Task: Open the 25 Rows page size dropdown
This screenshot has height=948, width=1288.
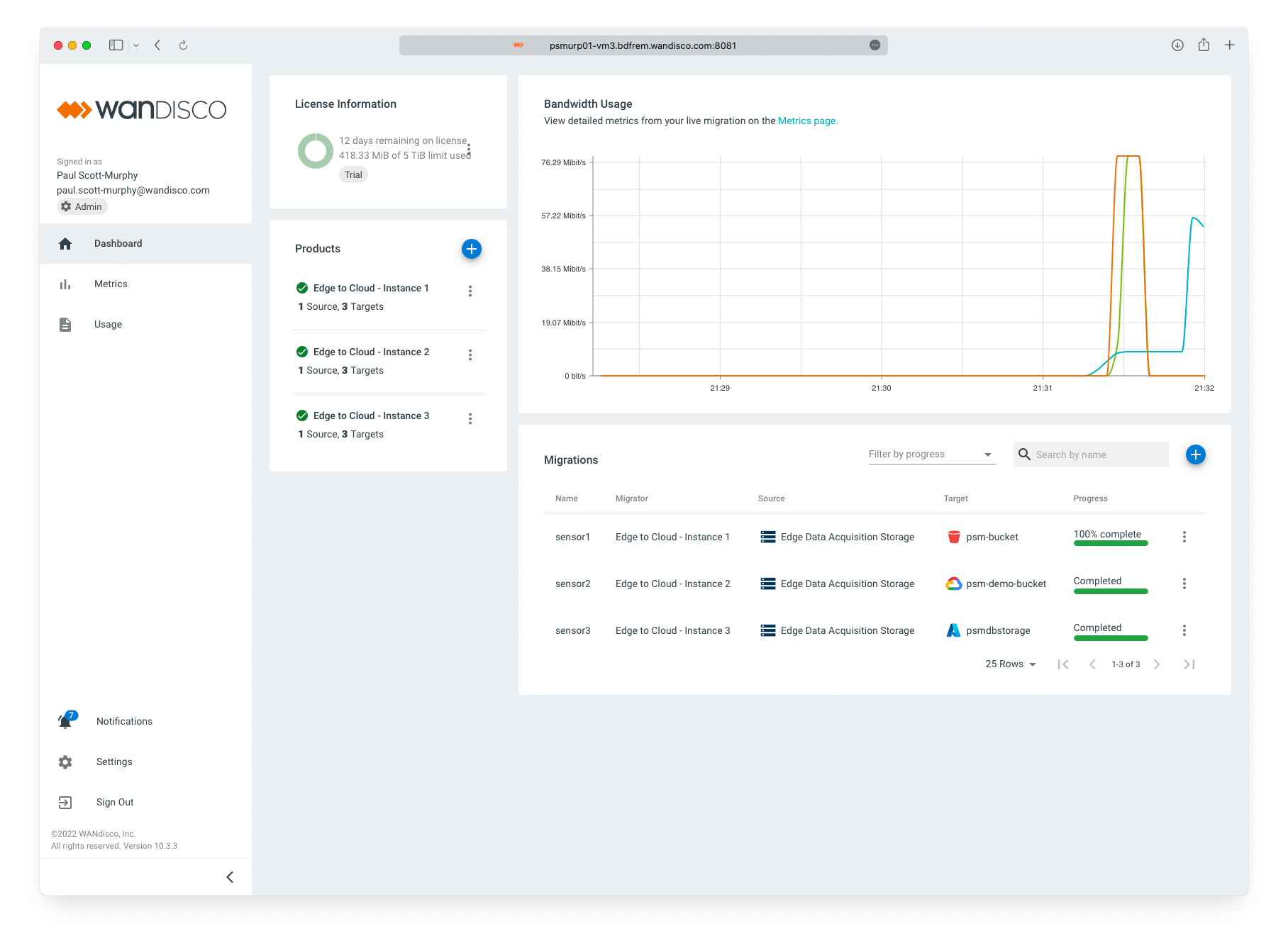Action: click(x=1010, y=664)
